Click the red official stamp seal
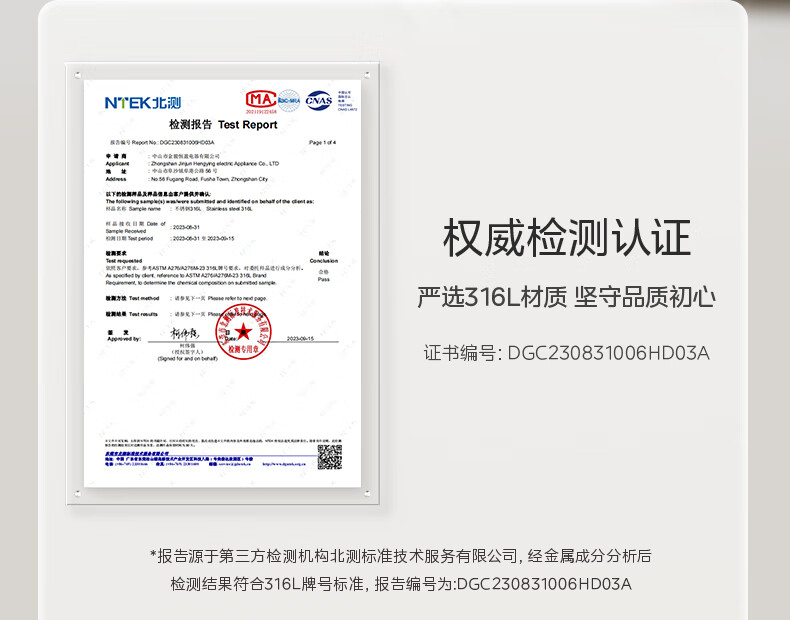Viewport: 790px width, 620px height. [x=243, y=332]
